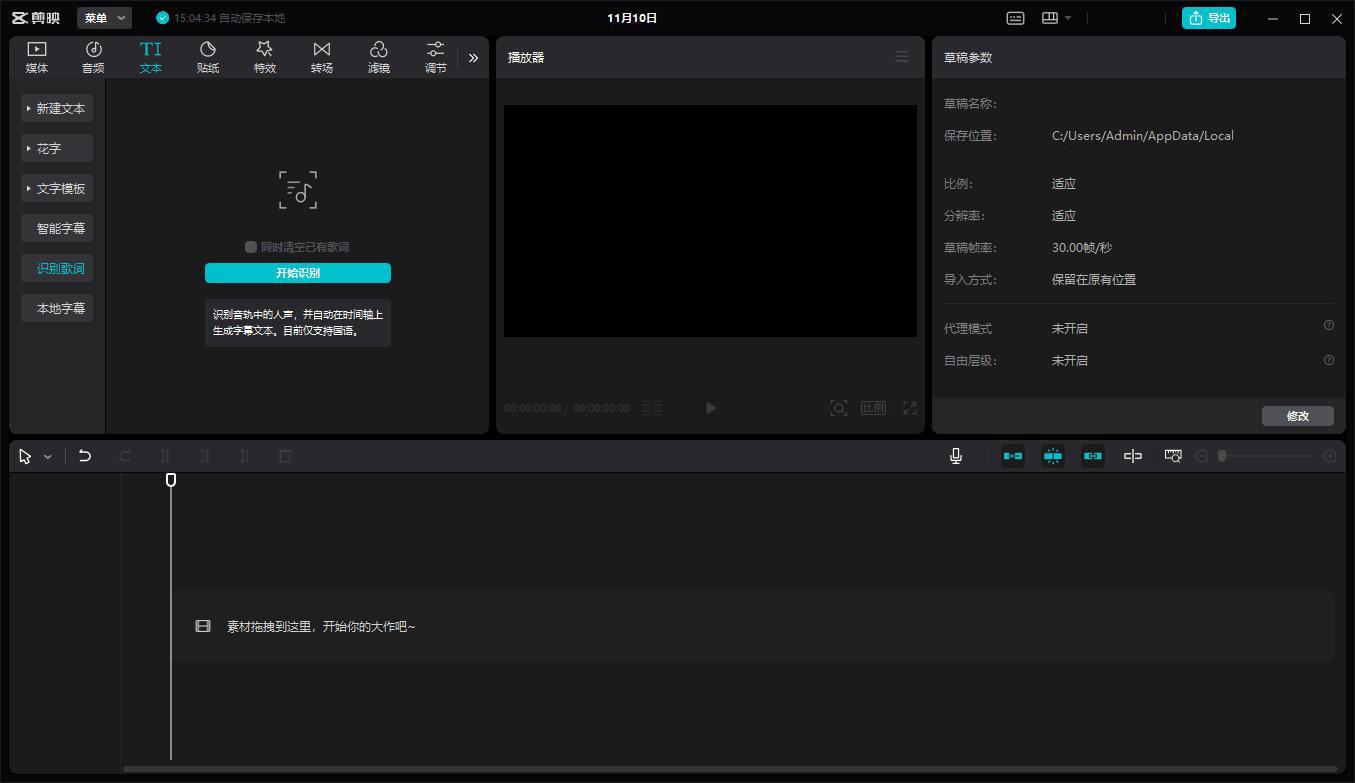Screen dimensions: 1355x783
Task: Toggle auto-snap on the timeline
Action: tap(1053, 456)
